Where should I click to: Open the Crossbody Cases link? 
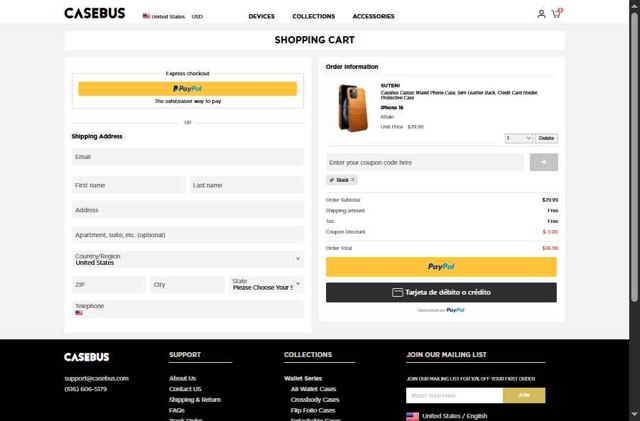pos(315,399)
